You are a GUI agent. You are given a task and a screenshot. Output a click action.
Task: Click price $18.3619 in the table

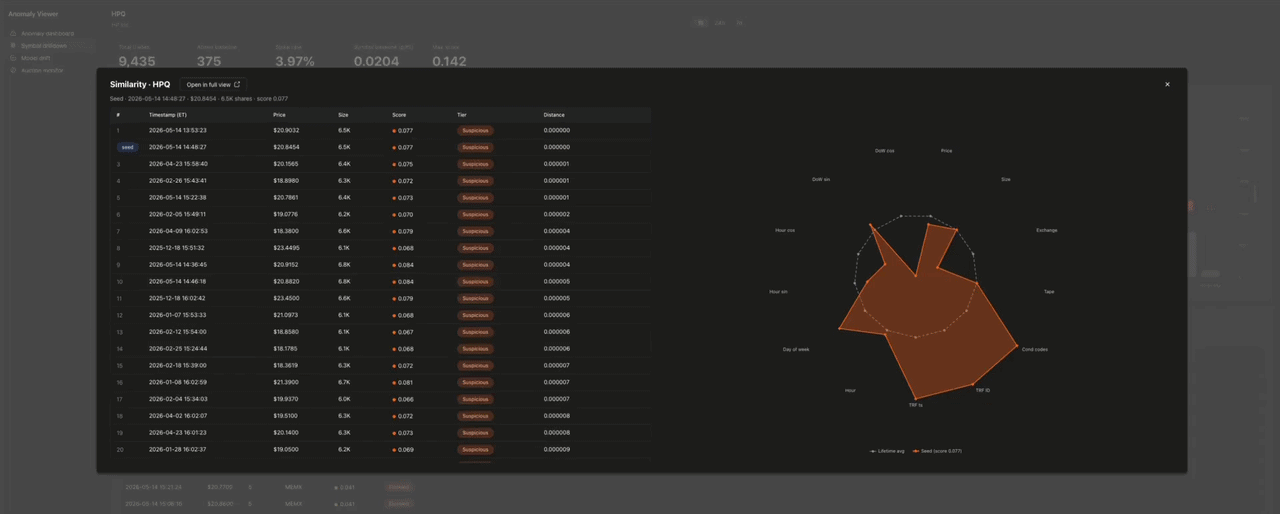(x=285, y=366)
